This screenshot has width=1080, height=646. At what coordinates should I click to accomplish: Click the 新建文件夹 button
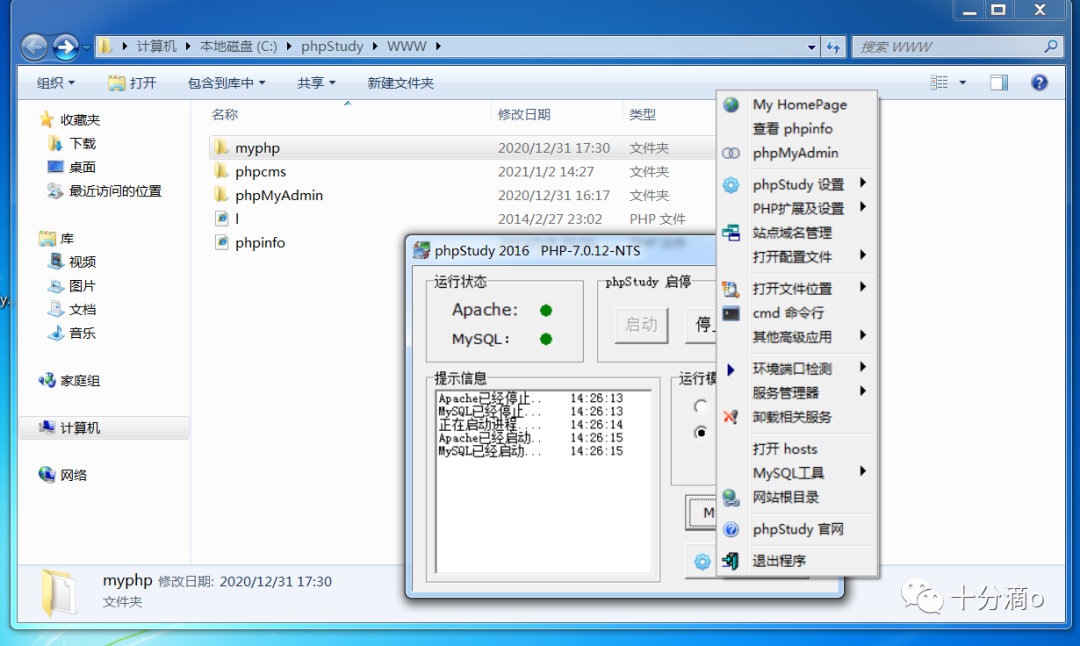pyautogui.click(x=400, y=83)
